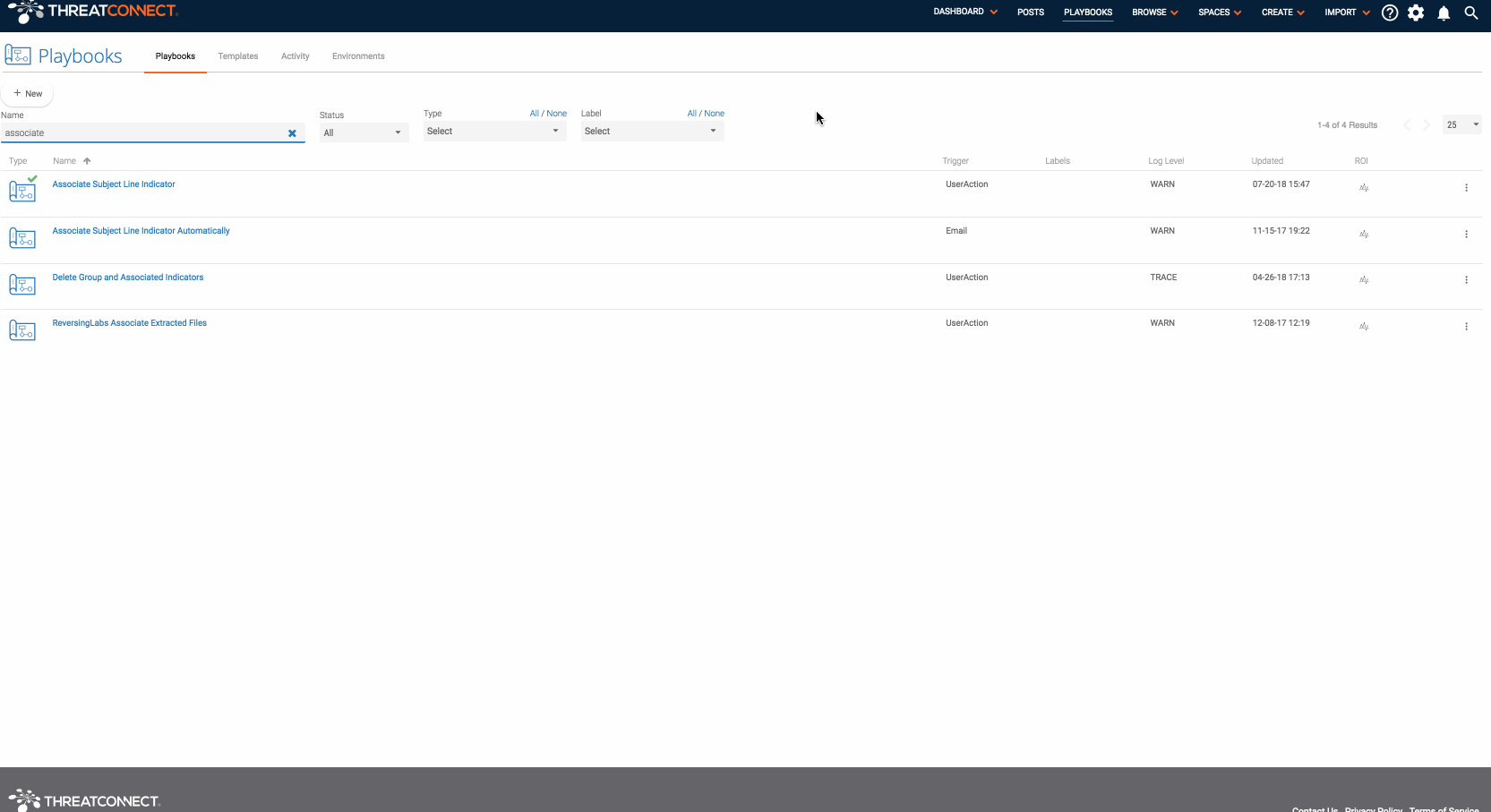Open more options menu for ReversingLabs Associate Extracted Files
Screen dimensions: 1491x812
pos(1466,327)
